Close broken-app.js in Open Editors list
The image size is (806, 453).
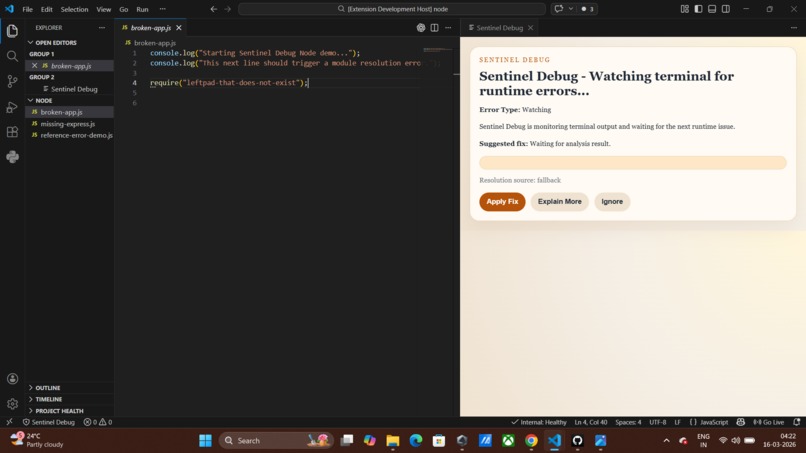[x=34, y=66]
